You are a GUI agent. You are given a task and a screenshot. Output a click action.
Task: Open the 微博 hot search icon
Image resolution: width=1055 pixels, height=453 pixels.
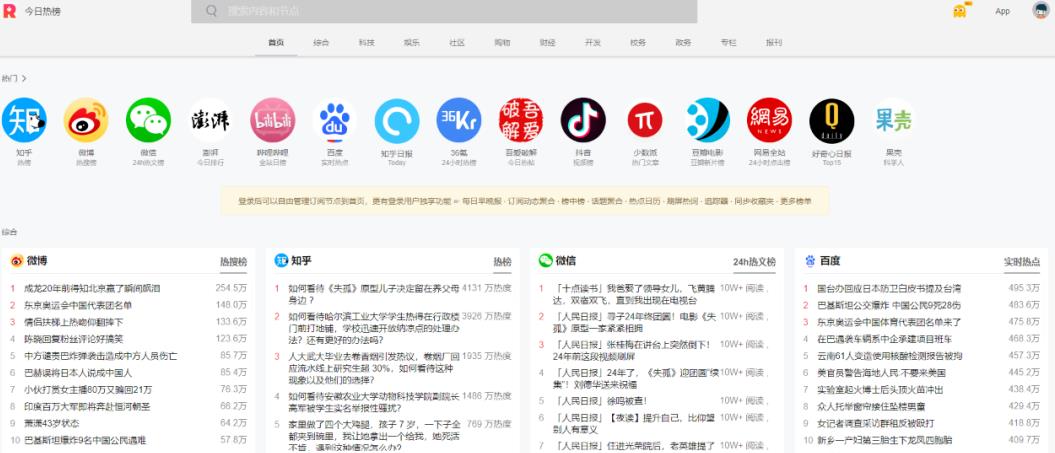(86, 120)
